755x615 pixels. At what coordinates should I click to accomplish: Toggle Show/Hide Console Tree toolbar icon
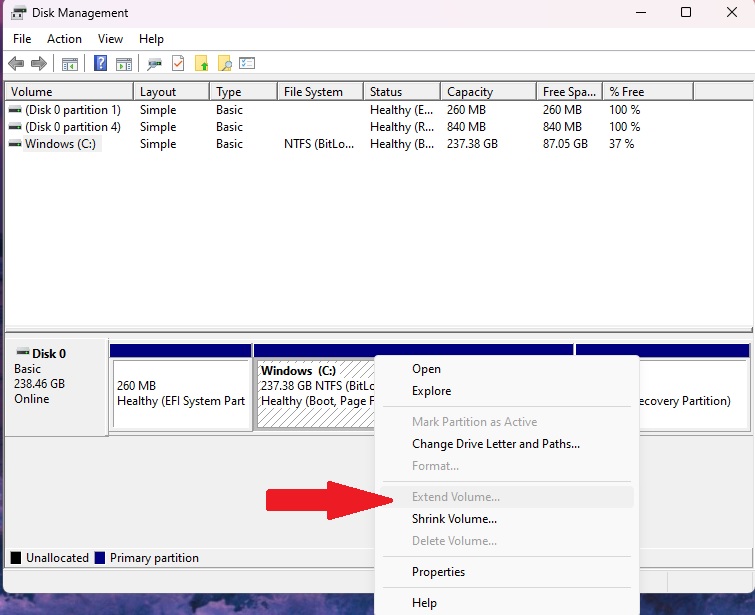pyautogui.click(x=70, y=64)
